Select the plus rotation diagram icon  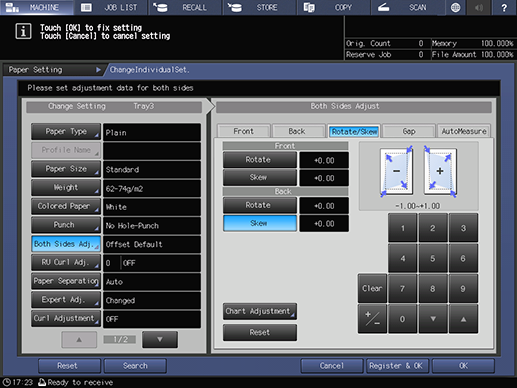(440, 172)
